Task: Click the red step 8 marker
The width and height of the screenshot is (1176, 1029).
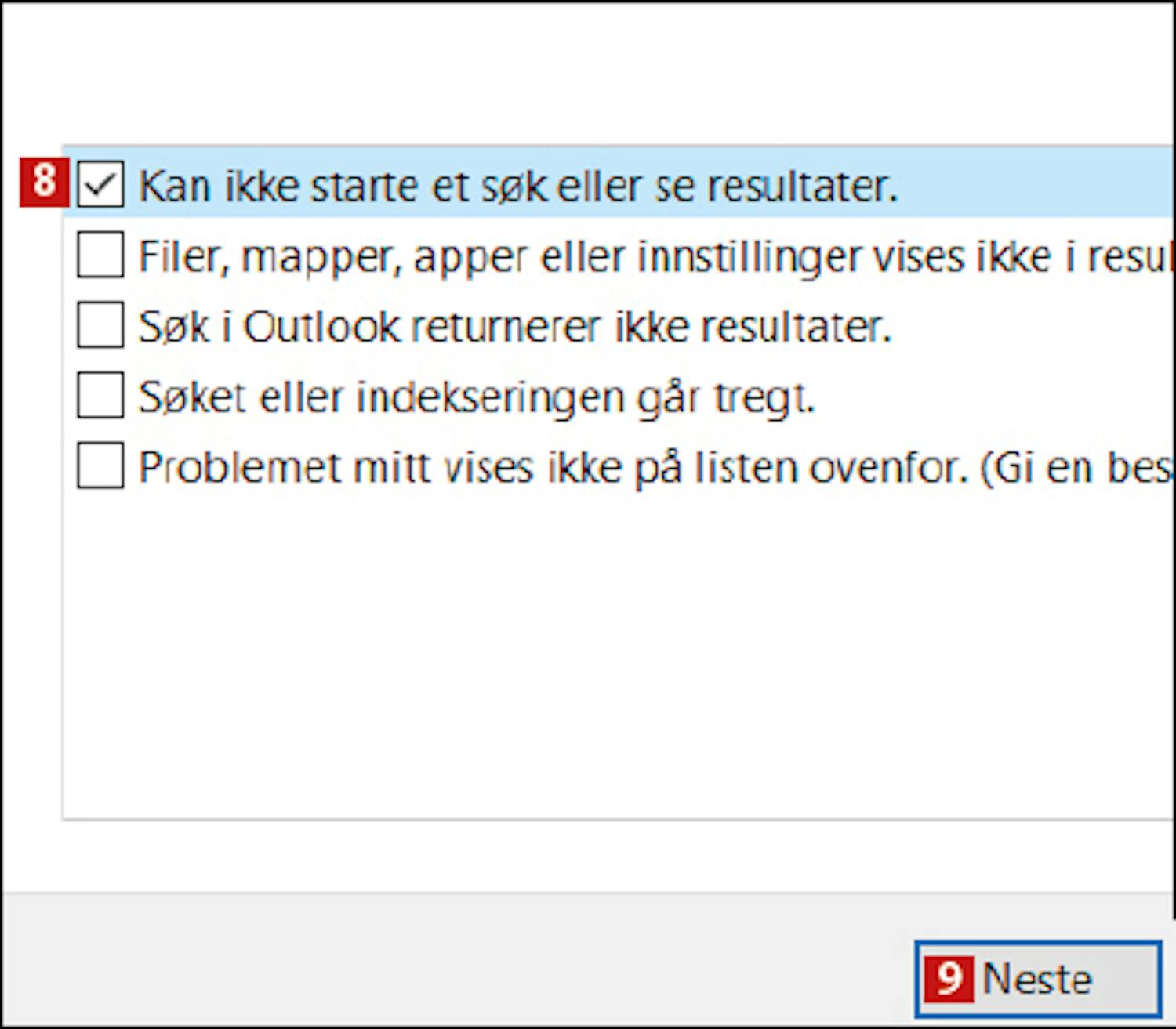Action: pos(44,182)
